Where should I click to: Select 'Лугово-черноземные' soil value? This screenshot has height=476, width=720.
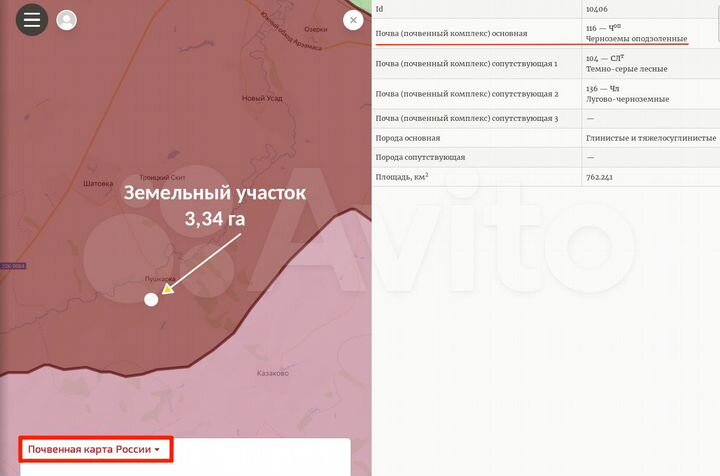pos(627,99)
